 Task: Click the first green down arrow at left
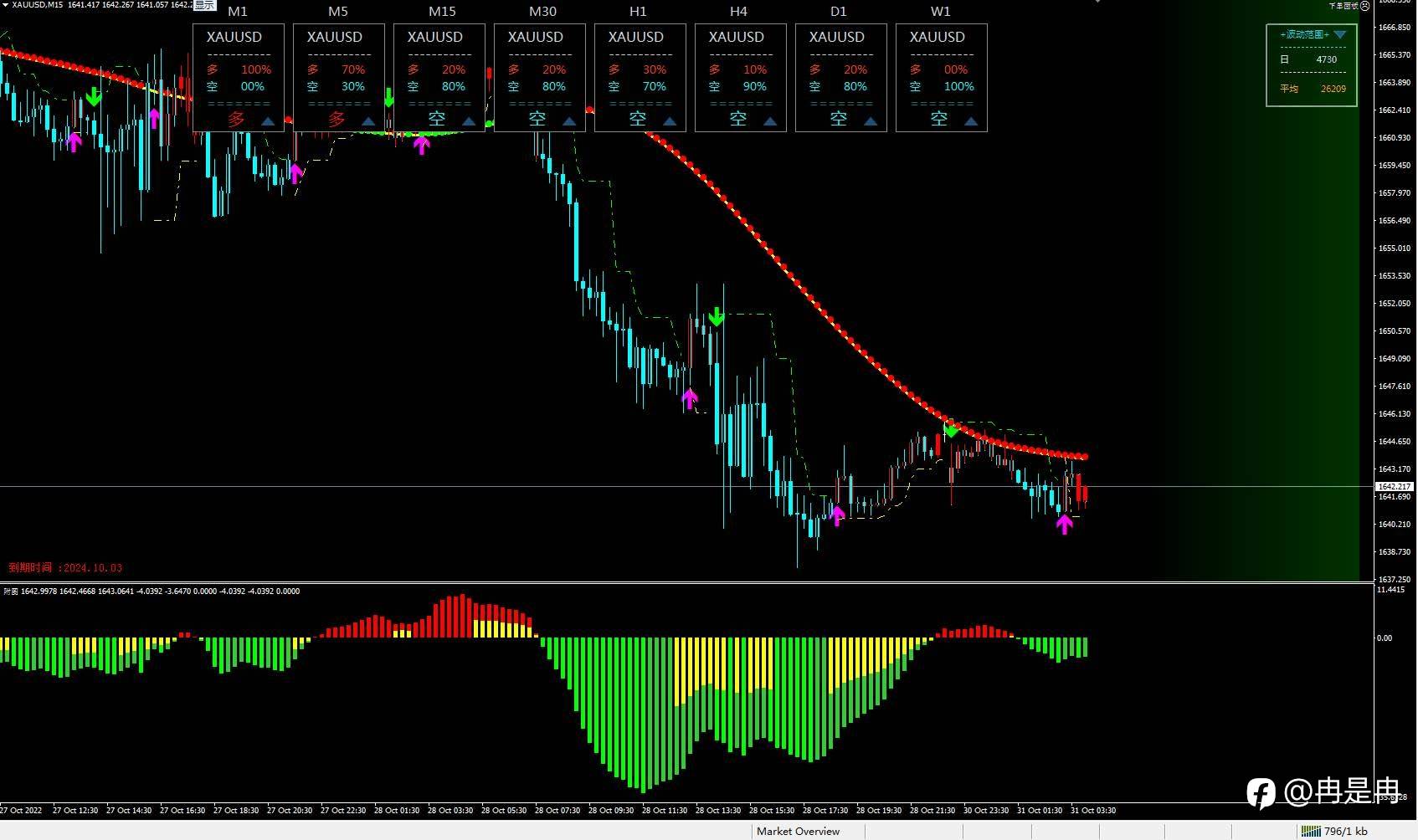tap(94, 96)
